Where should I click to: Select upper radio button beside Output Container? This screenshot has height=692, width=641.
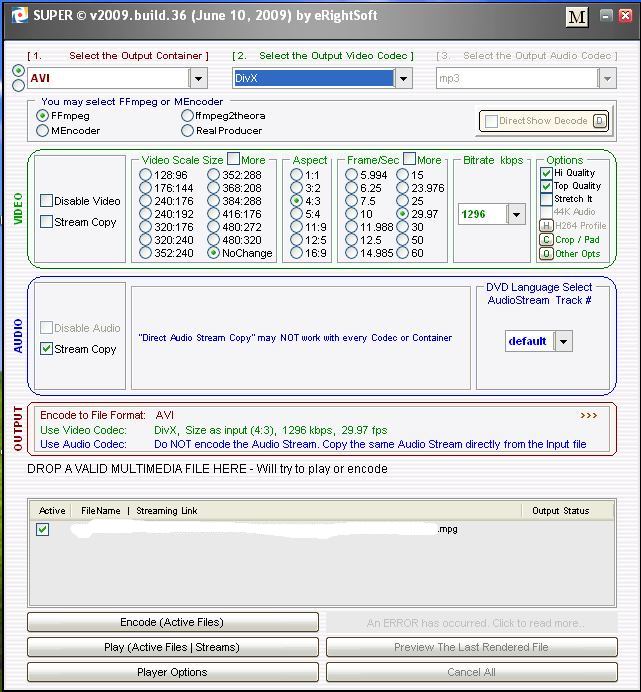18,70
